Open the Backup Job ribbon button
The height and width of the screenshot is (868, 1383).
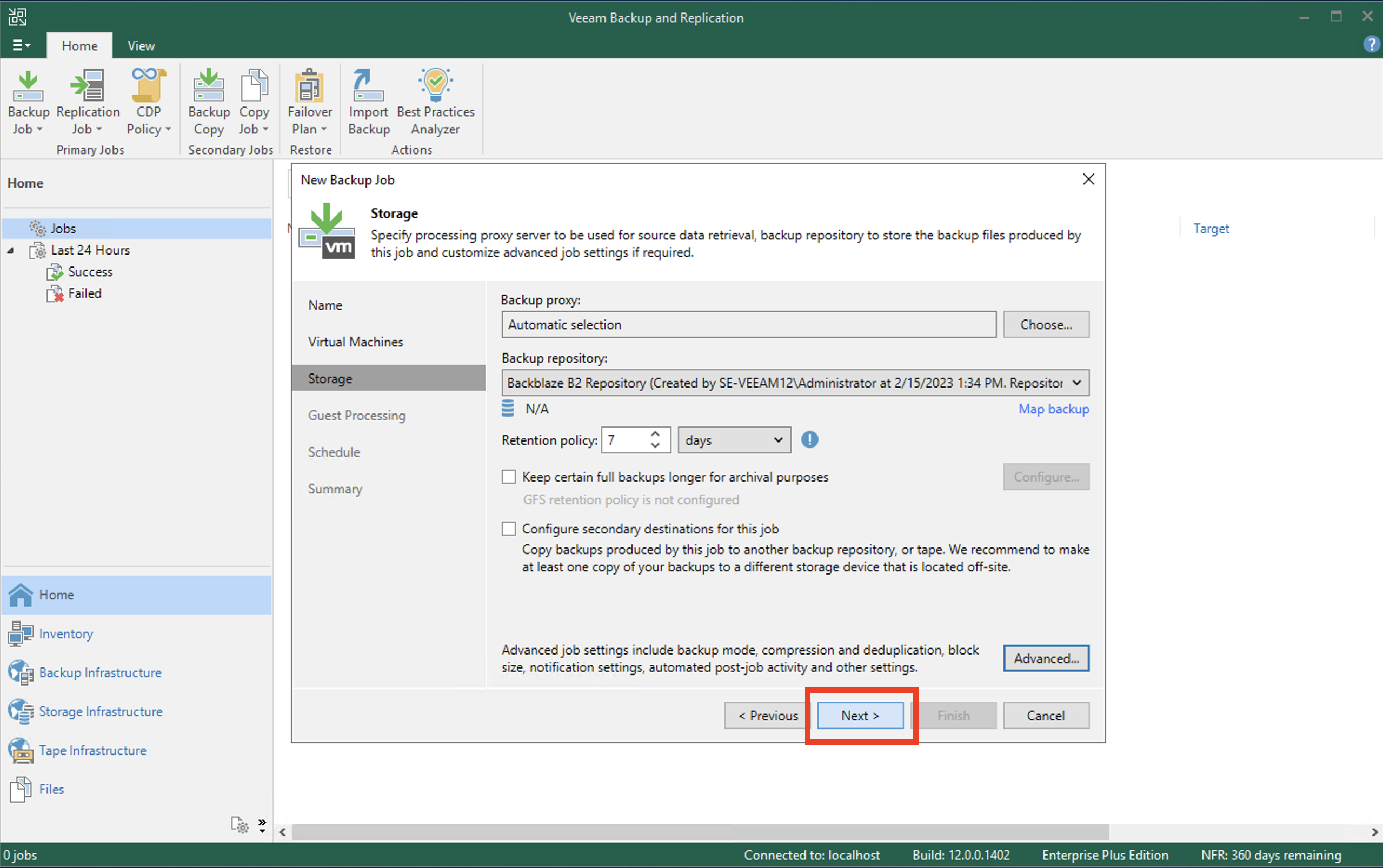pyautogui.click(x=28, y=102)
